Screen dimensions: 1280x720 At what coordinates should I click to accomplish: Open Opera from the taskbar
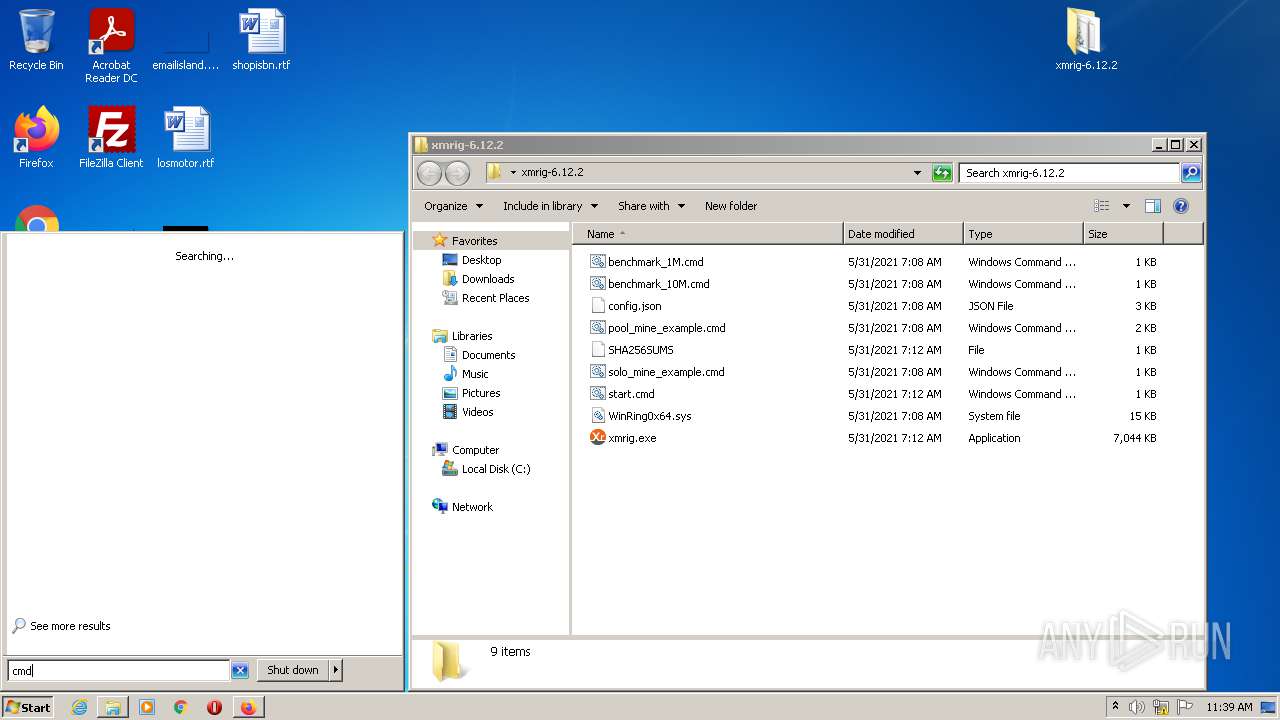tap(214, 707)
